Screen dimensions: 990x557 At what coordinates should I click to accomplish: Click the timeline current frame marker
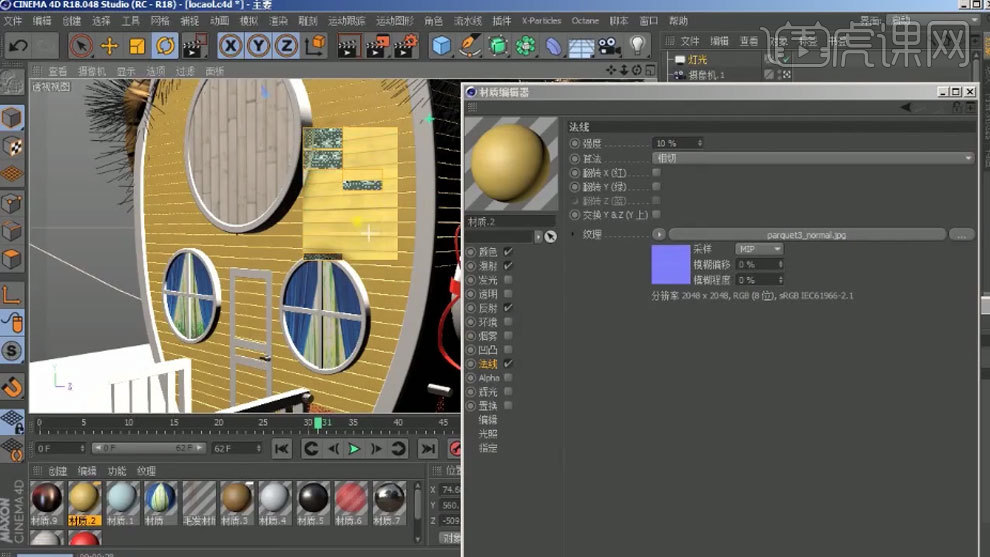pos(318,422)
